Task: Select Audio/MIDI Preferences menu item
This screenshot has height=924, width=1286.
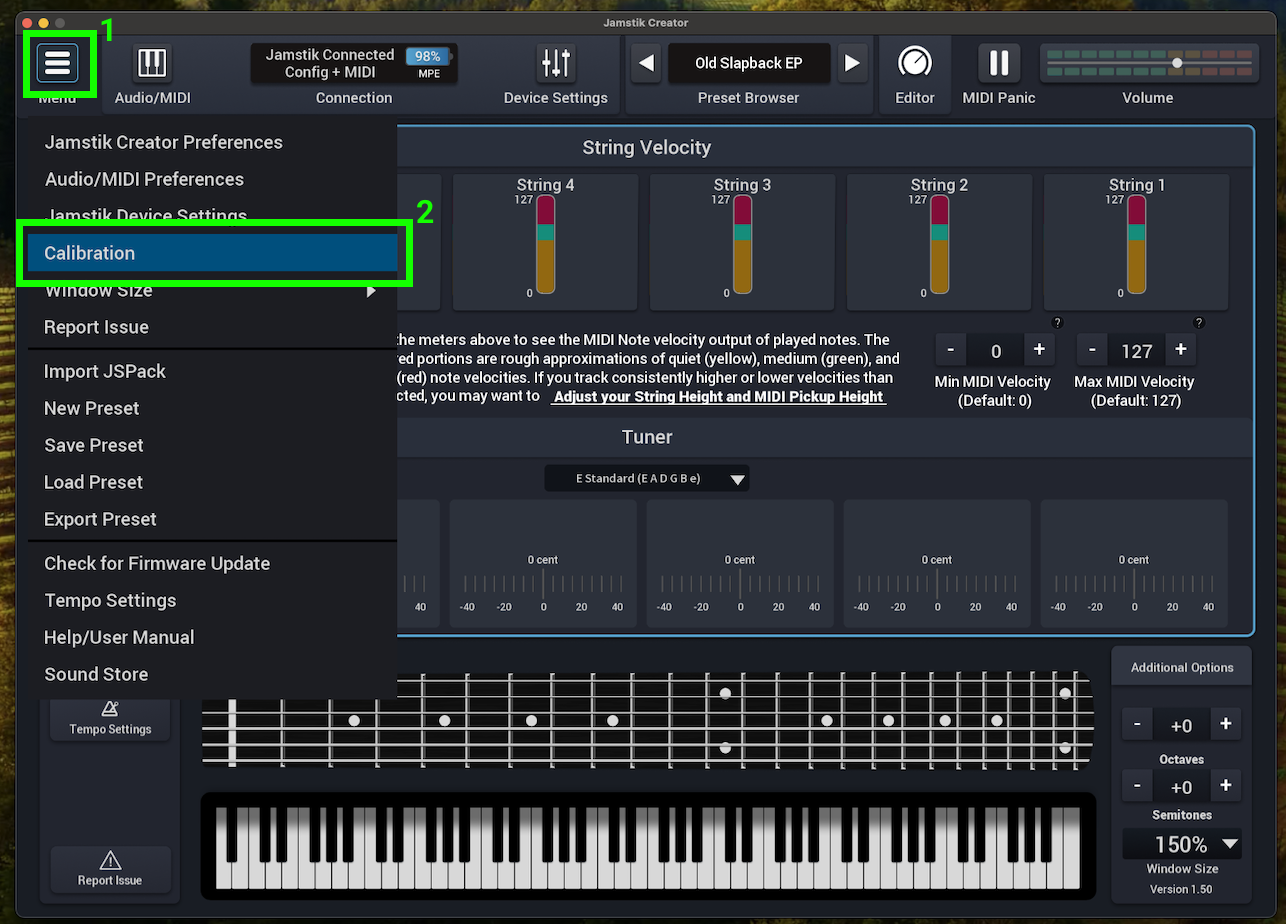Action: (x=213, y=179)
